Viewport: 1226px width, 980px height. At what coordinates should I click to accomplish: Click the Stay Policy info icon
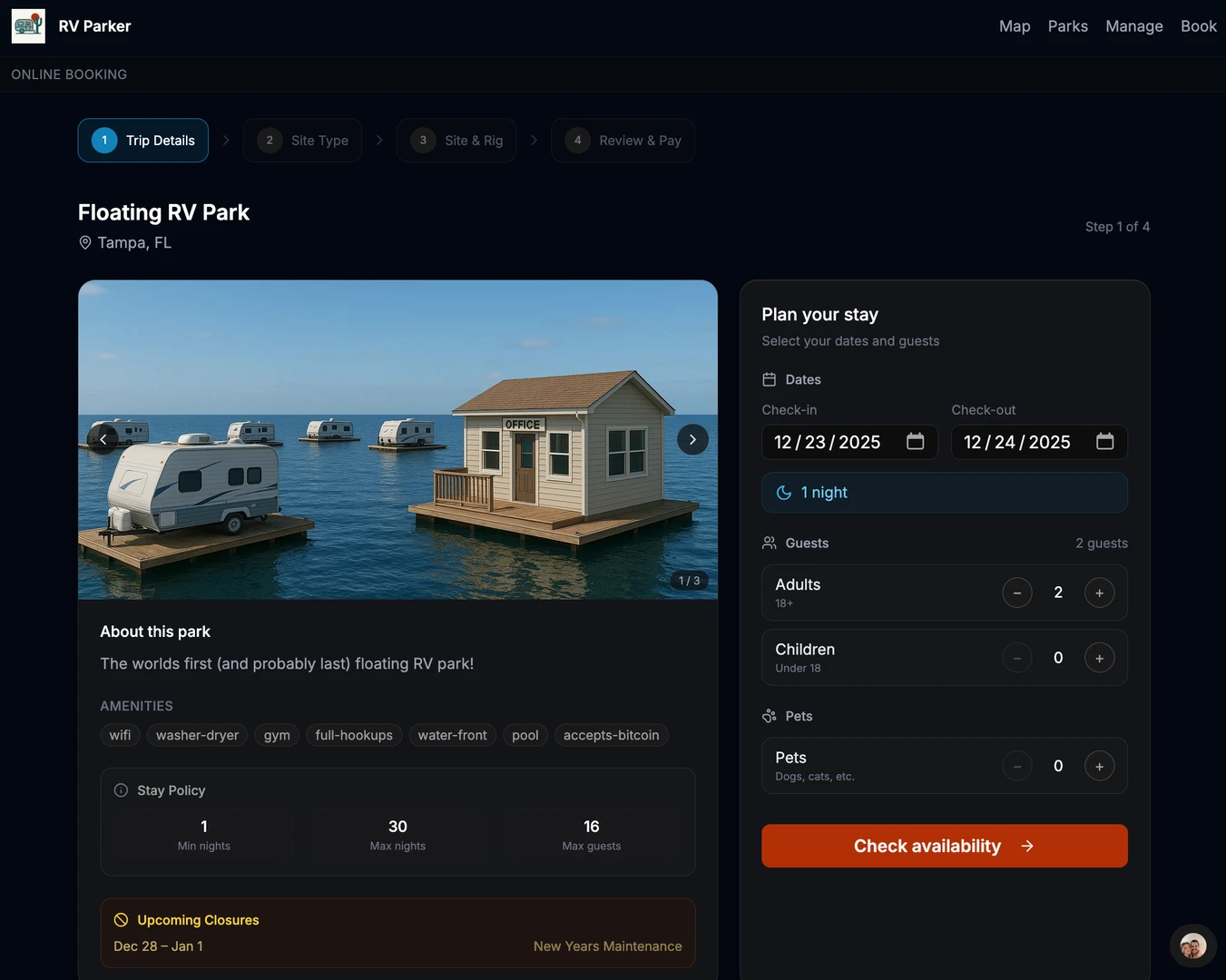click(121, 790)
